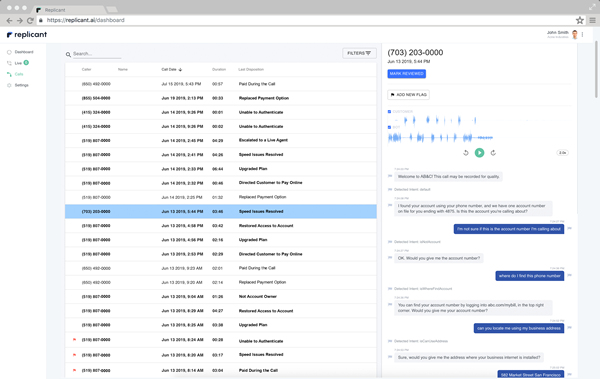600x379 pixels.
Task: Click the red flag on the 8:14 AM row
Action: (75, 370)
